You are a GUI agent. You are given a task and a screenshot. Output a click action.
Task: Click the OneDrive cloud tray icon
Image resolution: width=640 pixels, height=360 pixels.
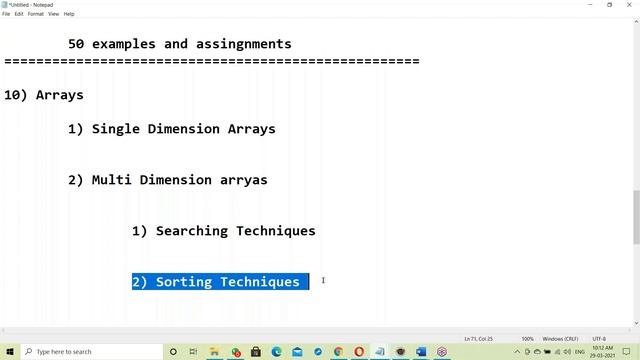click(x=537, y=351)
